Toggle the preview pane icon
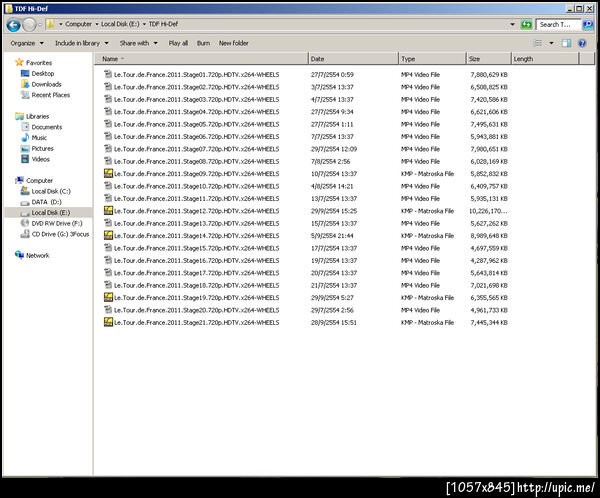600x498 pixels. click(566, 43)
